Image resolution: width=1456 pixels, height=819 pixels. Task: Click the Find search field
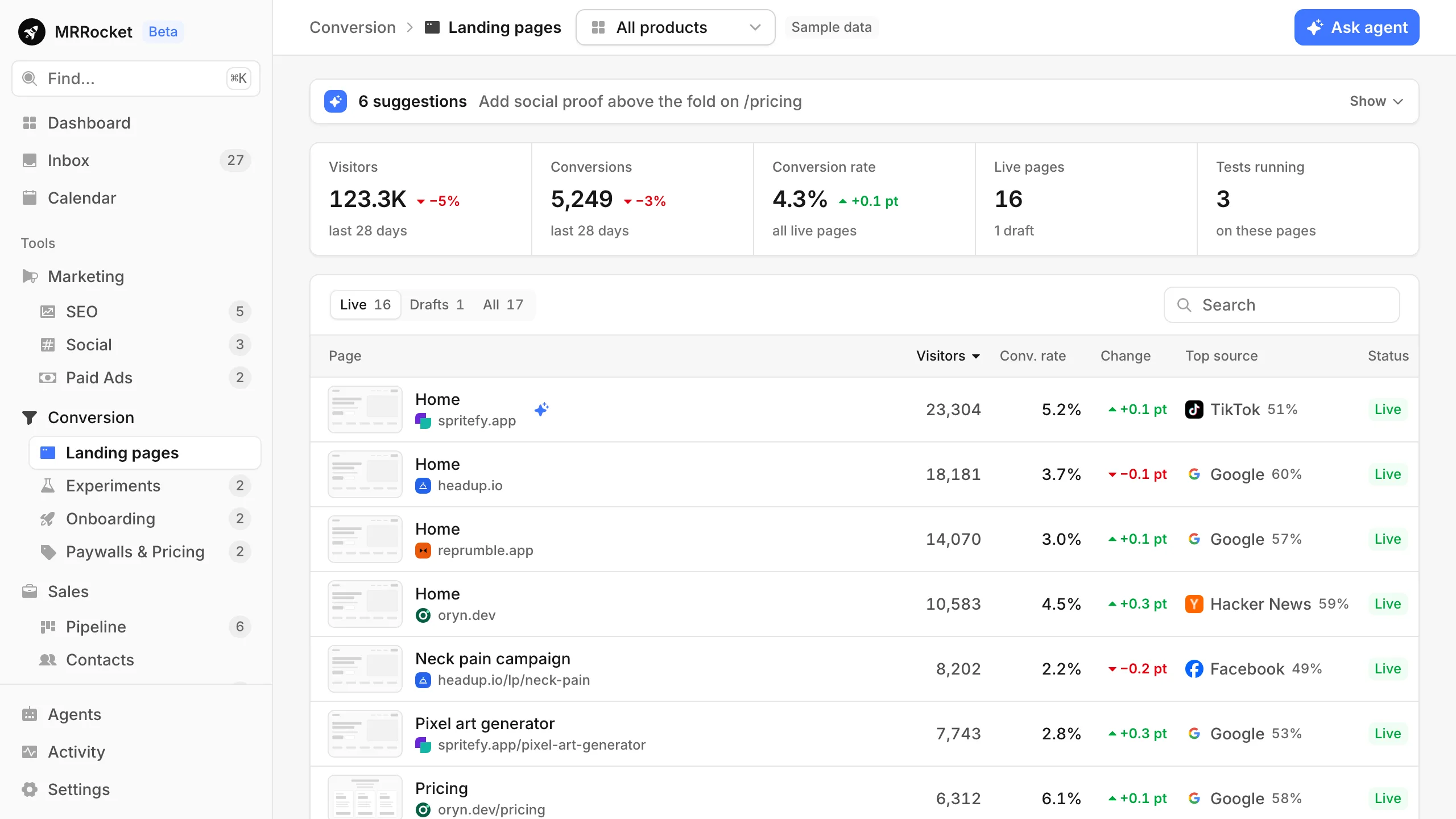tap(136, 78)
